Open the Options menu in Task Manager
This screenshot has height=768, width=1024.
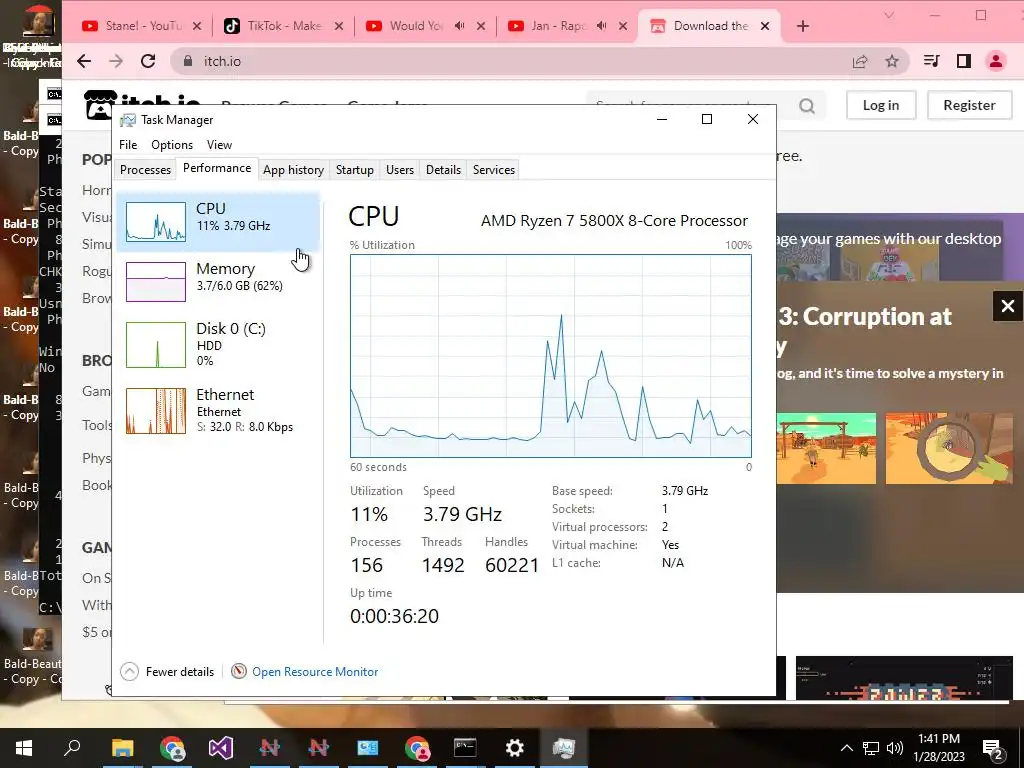tap(172, 145)
